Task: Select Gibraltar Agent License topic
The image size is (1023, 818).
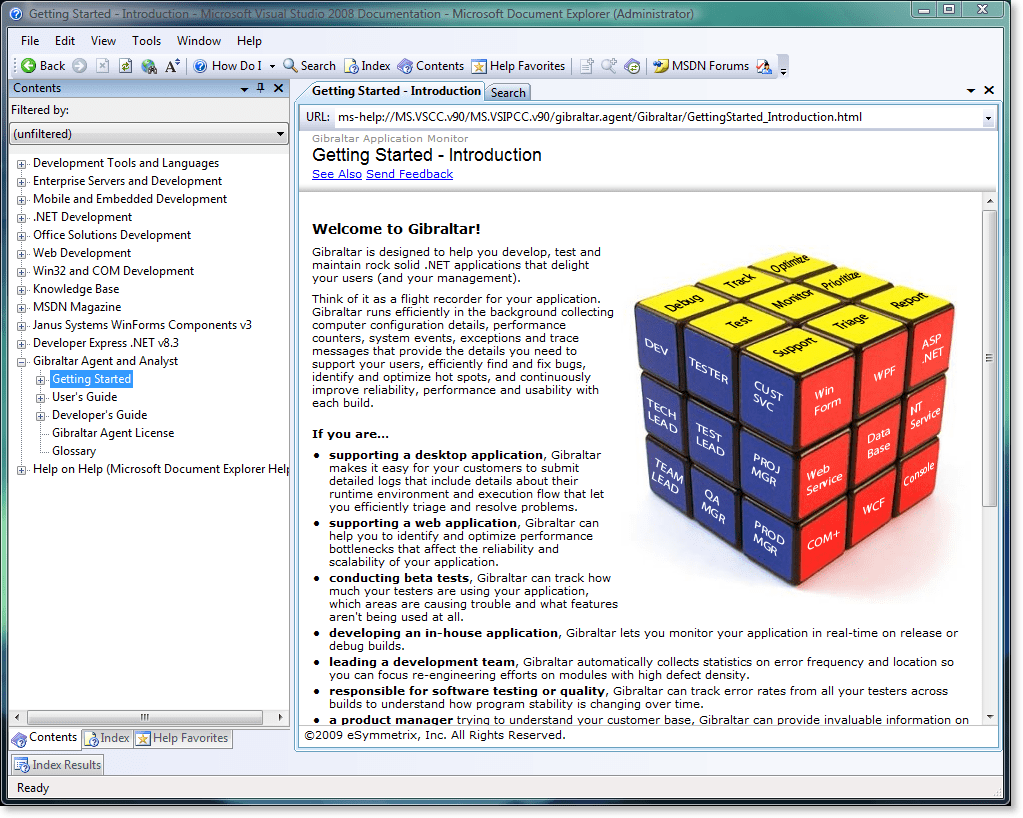Action: click(113, 433)
